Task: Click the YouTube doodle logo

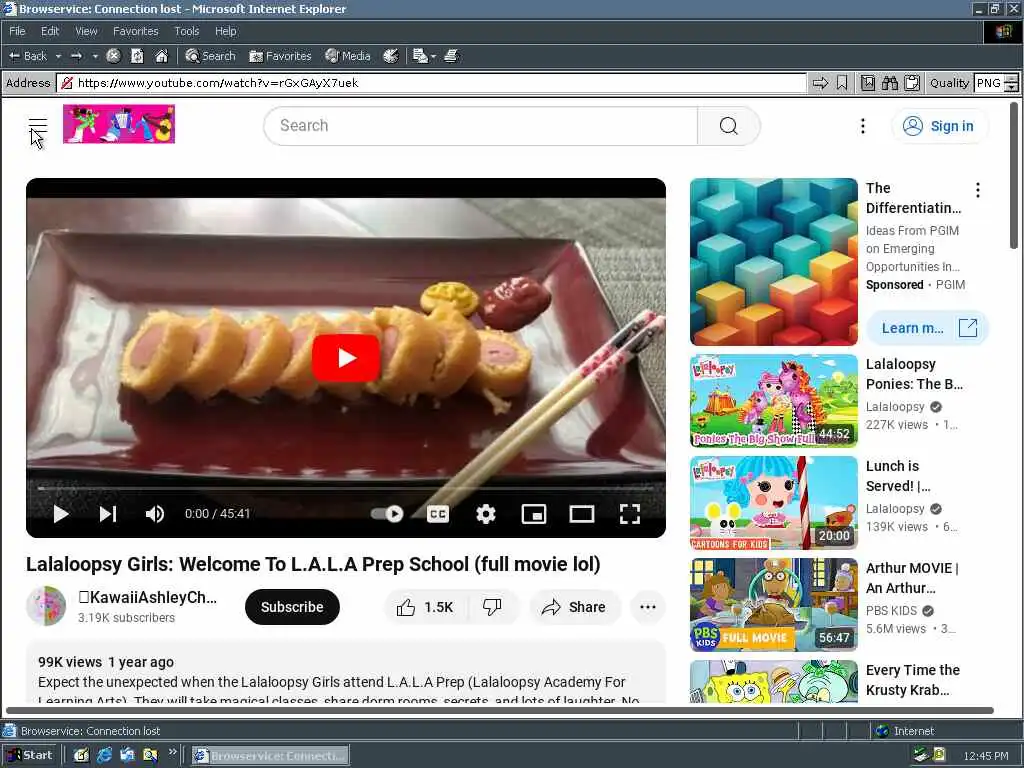Action: tap(119, 124)
